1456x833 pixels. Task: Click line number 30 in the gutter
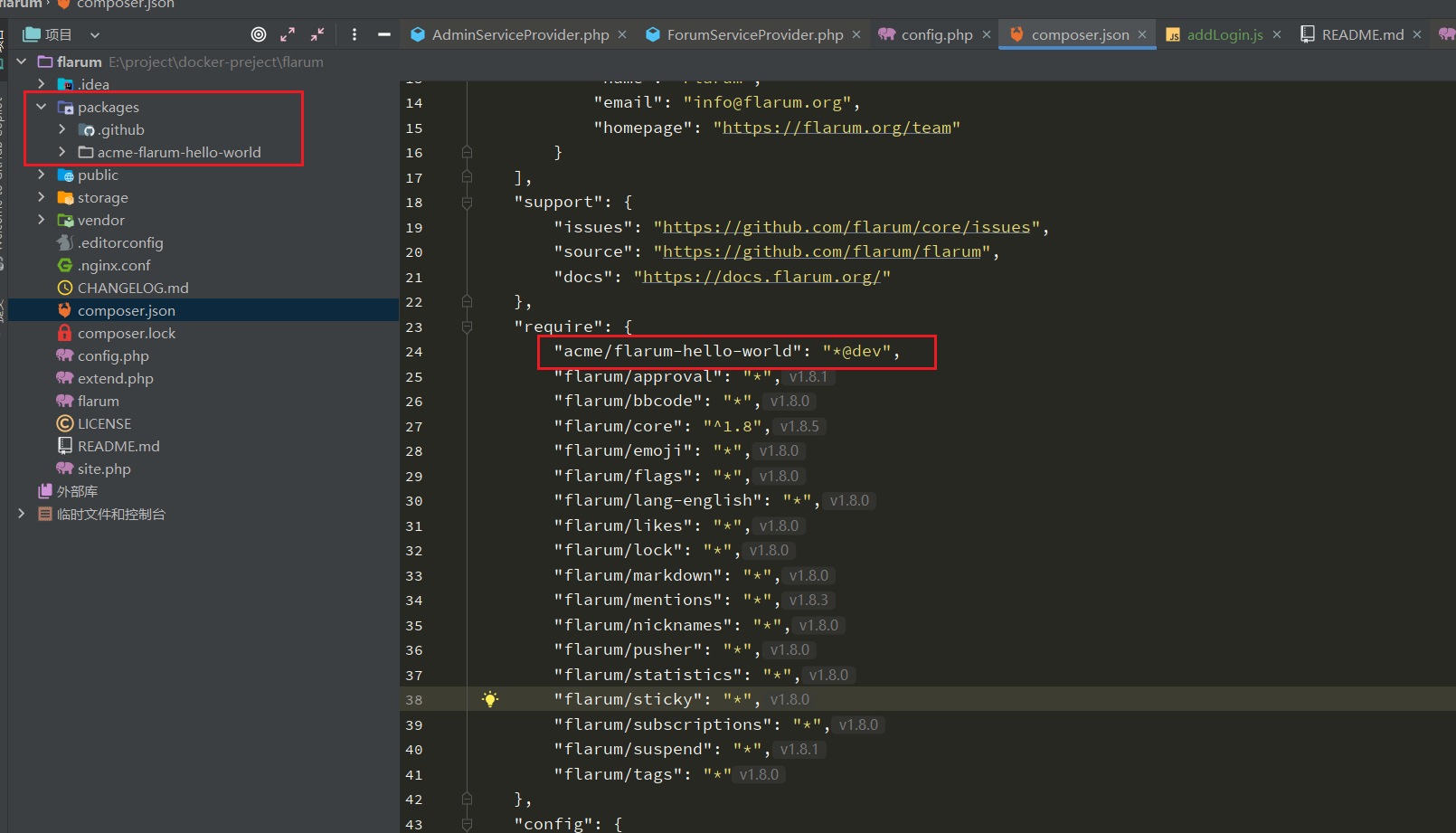[414, 501]
